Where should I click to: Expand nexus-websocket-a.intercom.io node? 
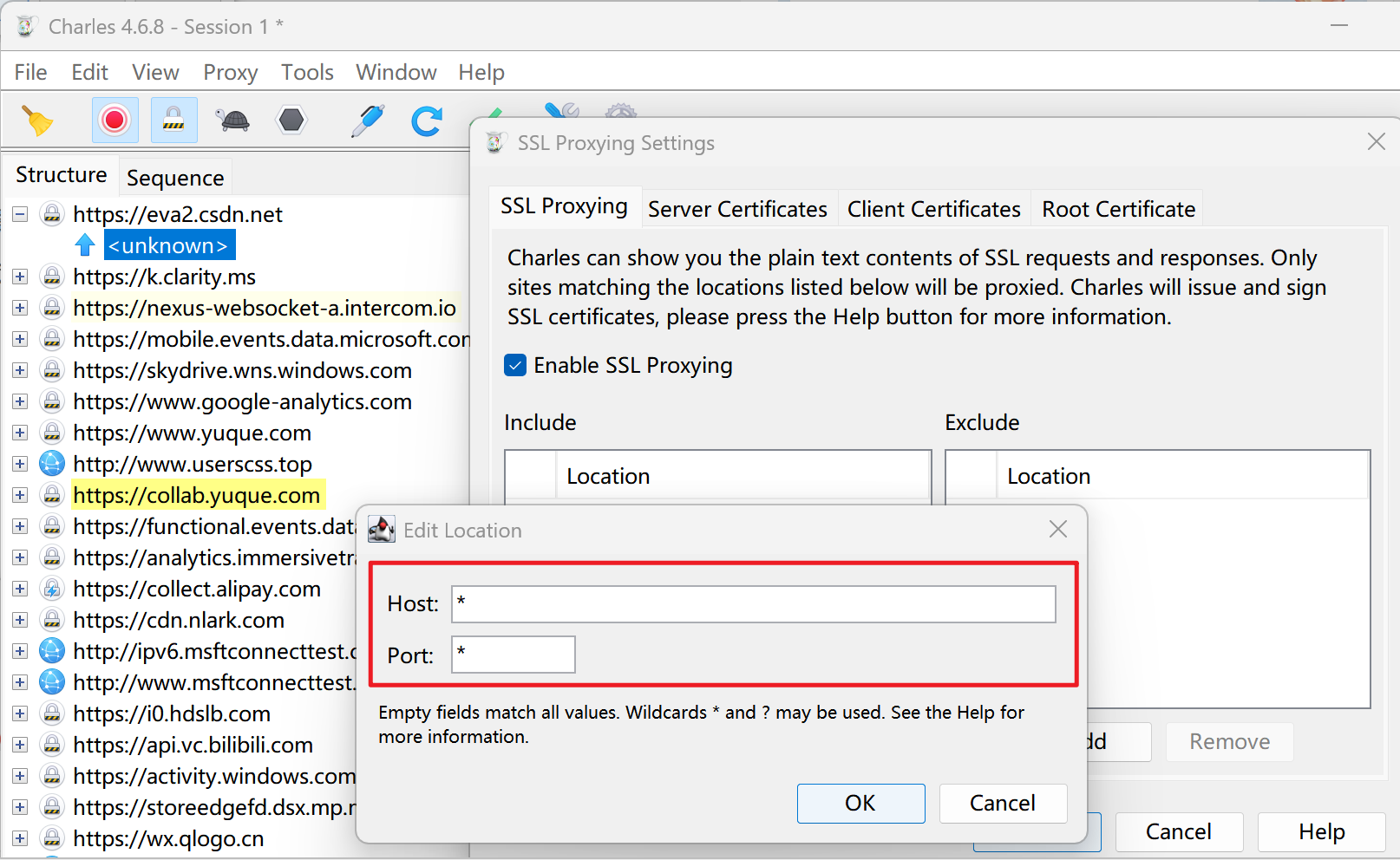20,308
